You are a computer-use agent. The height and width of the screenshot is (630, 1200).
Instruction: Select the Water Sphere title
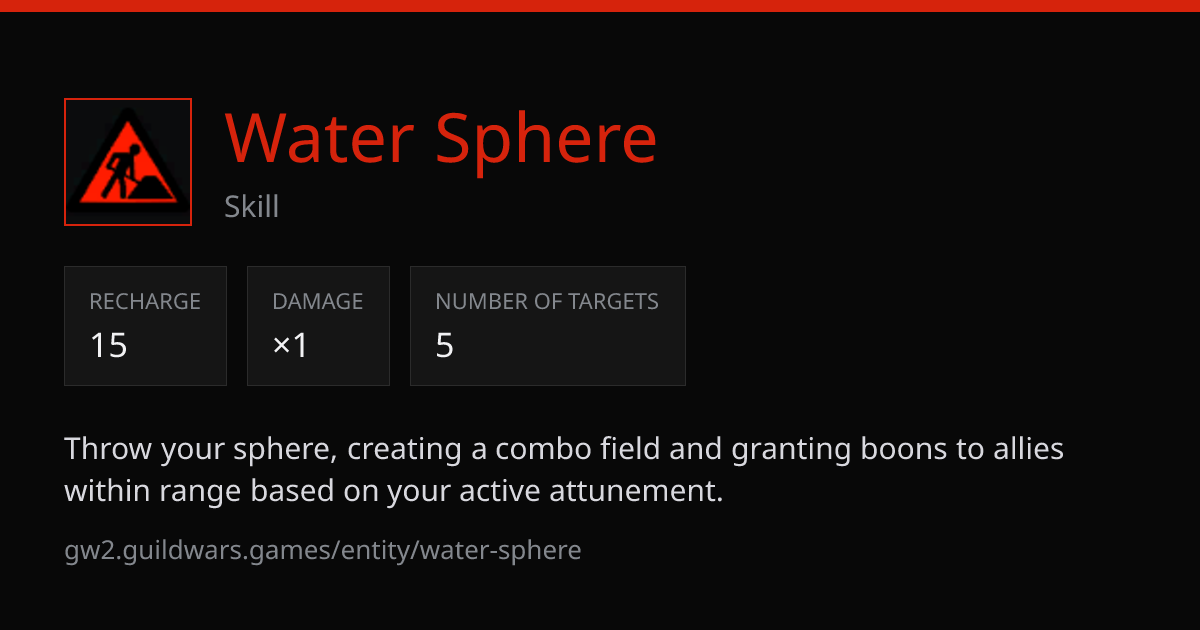(441, 138)
